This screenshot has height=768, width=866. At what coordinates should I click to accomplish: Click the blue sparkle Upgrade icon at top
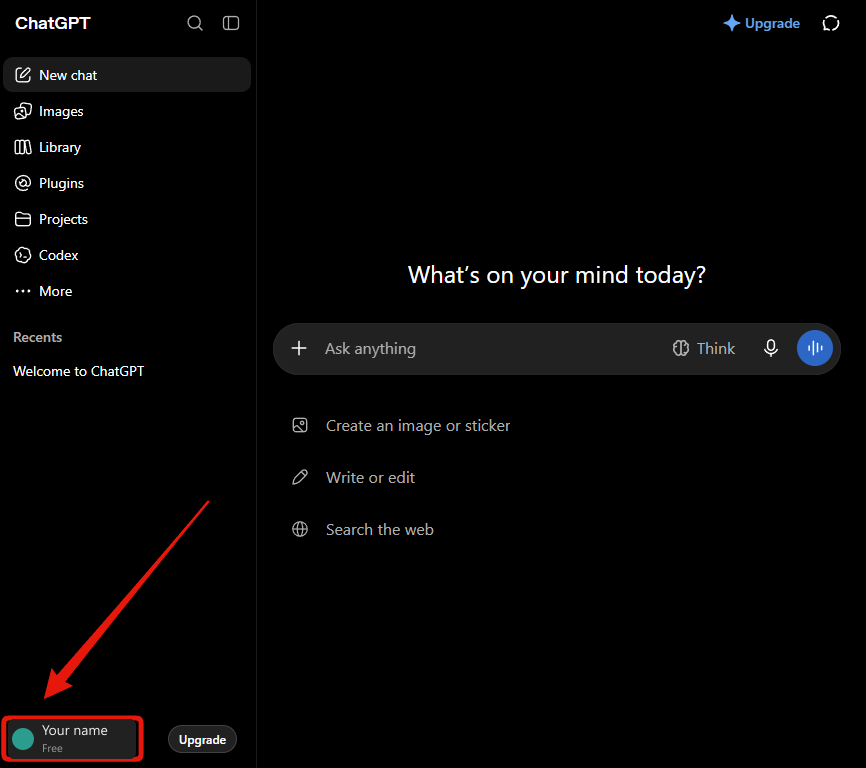click(732, 23)
